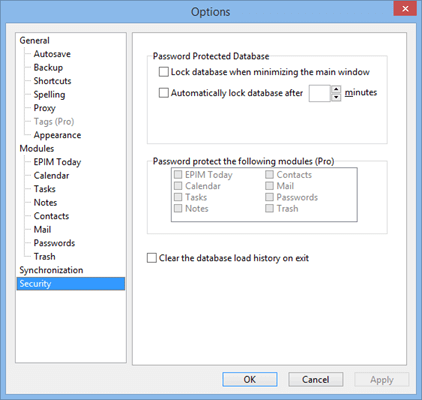
Task: Open EPIM Today module settings in tree
Action: point(57,162)
